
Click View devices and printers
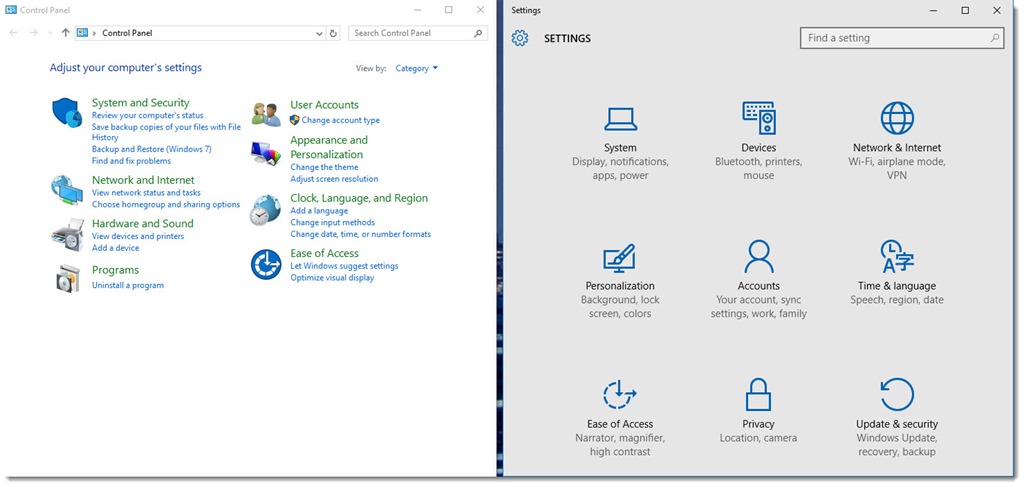pyautogui.click(x=138, y=236)
